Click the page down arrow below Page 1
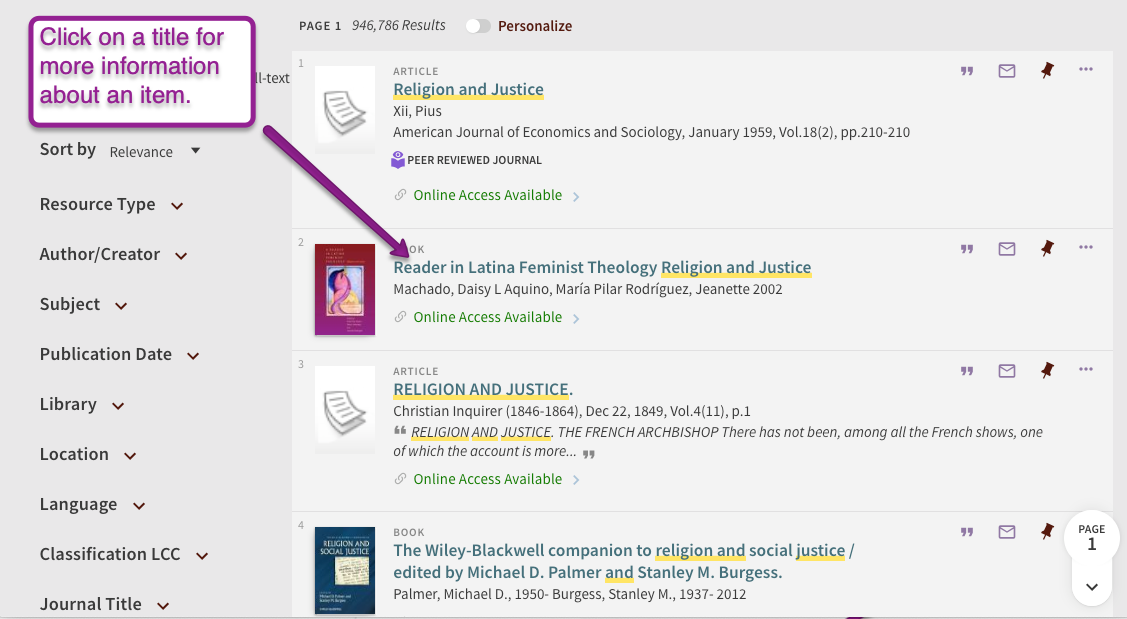Screen dimensions: 1127x619 click(1092, 587)
